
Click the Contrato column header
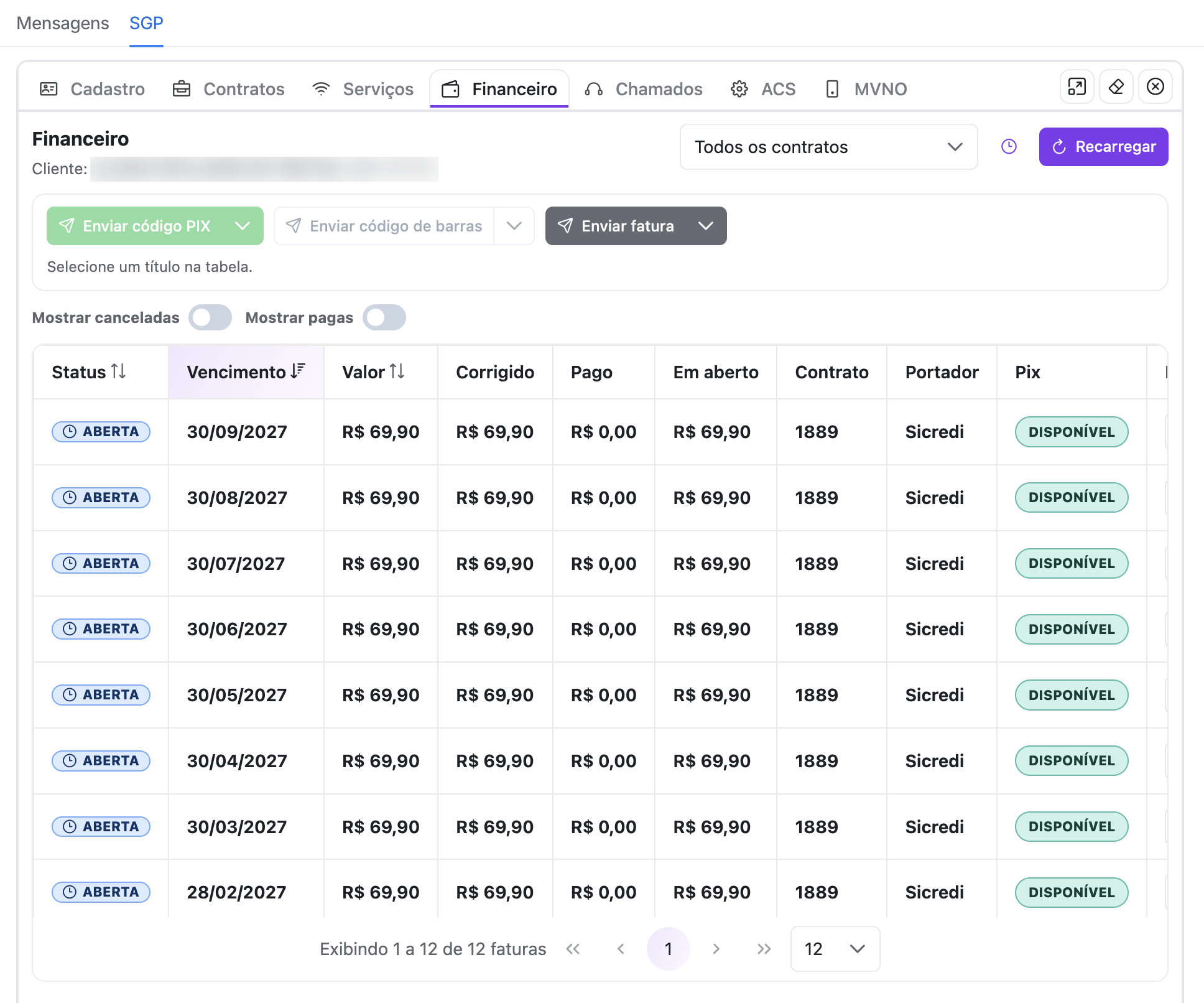[831, 372]
